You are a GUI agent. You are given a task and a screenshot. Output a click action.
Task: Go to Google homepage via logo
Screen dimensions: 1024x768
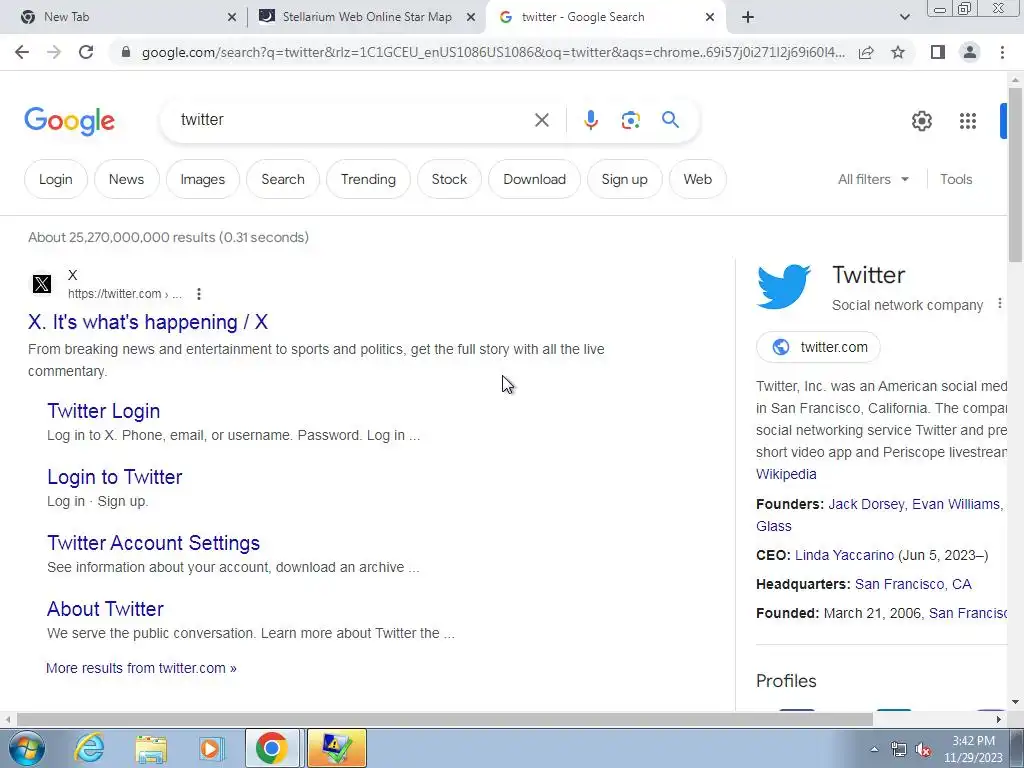click(x=69, y=121)
